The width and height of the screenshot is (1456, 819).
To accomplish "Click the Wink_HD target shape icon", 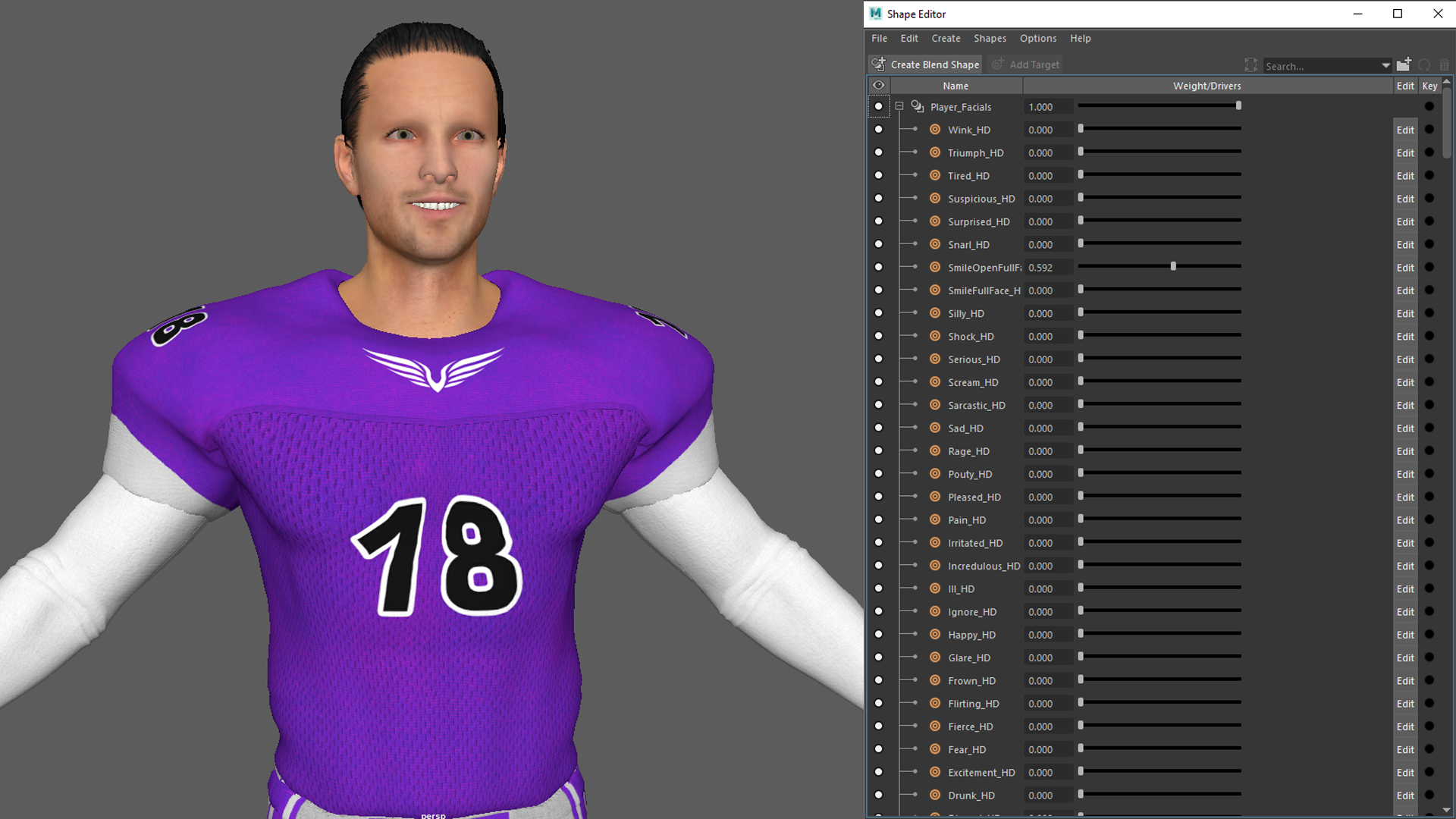I will pyautogui.click(x=935, y=130).
